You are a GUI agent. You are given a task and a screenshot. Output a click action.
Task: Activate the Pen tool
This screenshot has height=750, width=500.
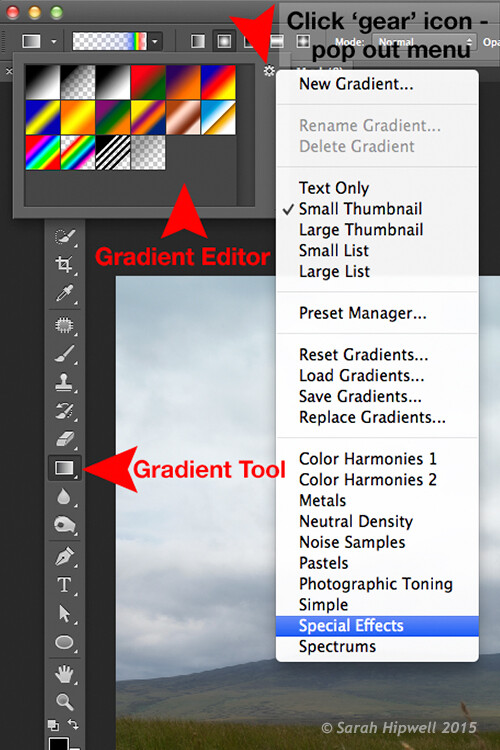point(64,556)
